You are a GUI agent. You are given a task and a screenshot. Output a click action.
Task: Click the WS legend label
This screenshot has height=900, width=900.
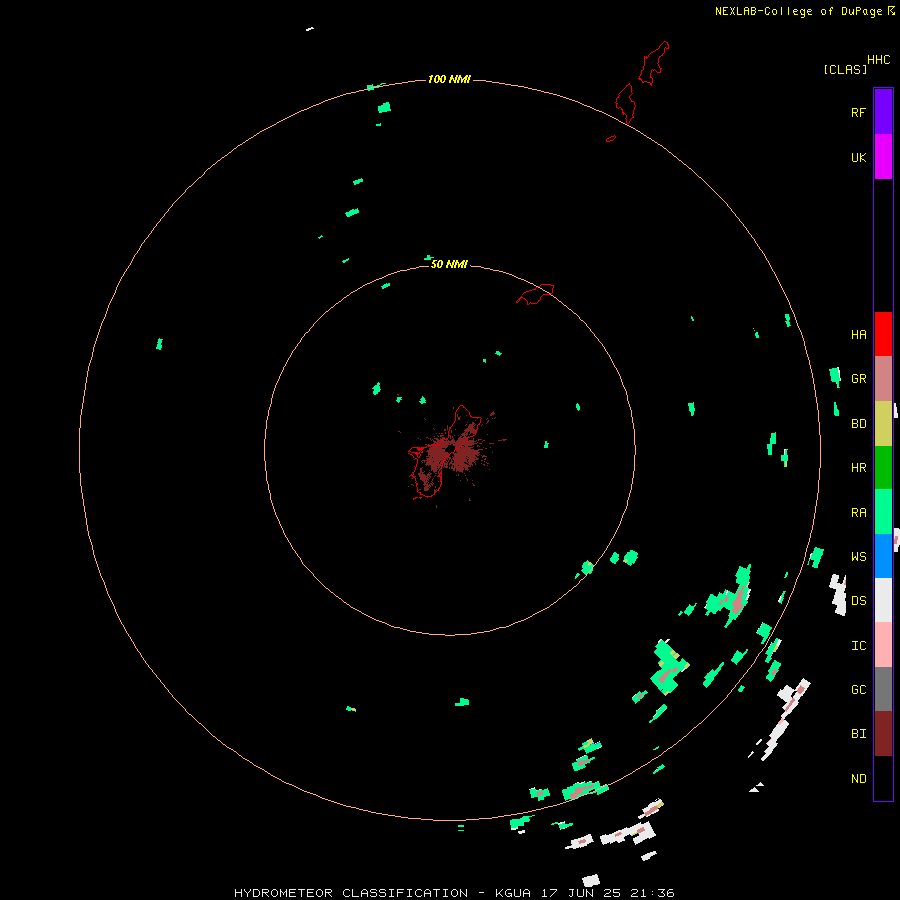point(858,556)
